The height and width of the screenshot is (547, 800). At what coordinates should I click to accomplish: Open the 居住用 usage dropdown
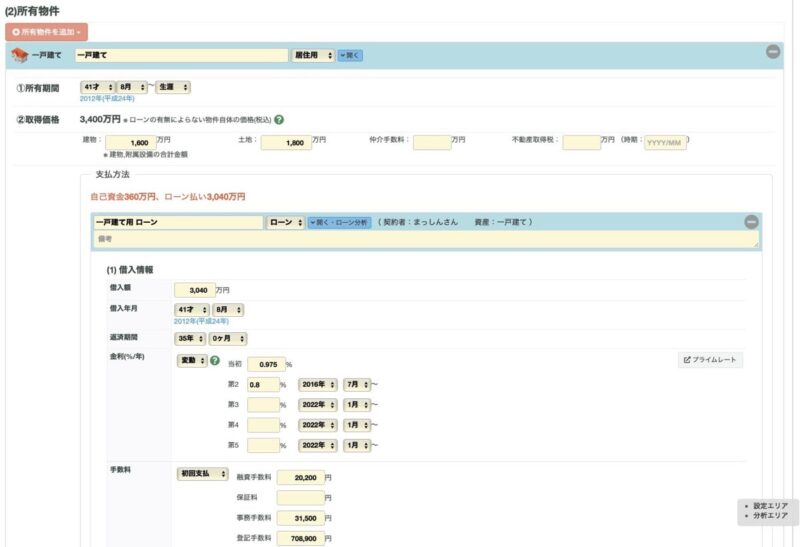tap(313, 55)
